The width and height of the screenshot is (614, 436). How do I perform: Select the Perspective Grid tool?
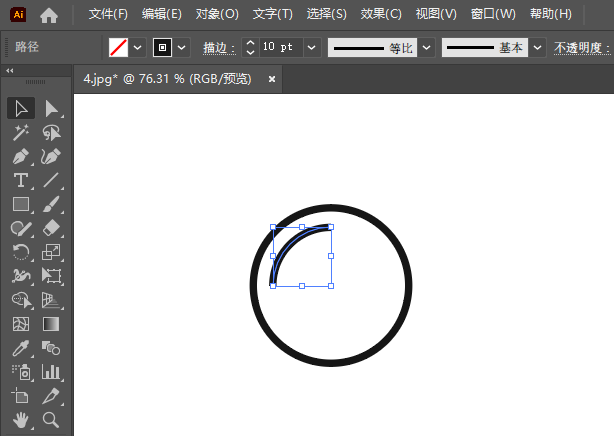pyautogui.click(x=51, y=300)
